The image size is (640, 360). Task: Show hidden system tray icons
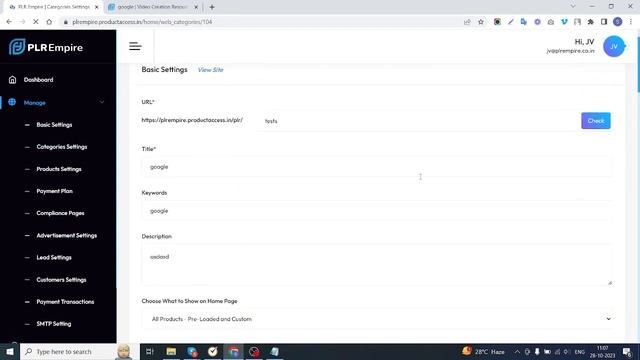pos(517,351)
